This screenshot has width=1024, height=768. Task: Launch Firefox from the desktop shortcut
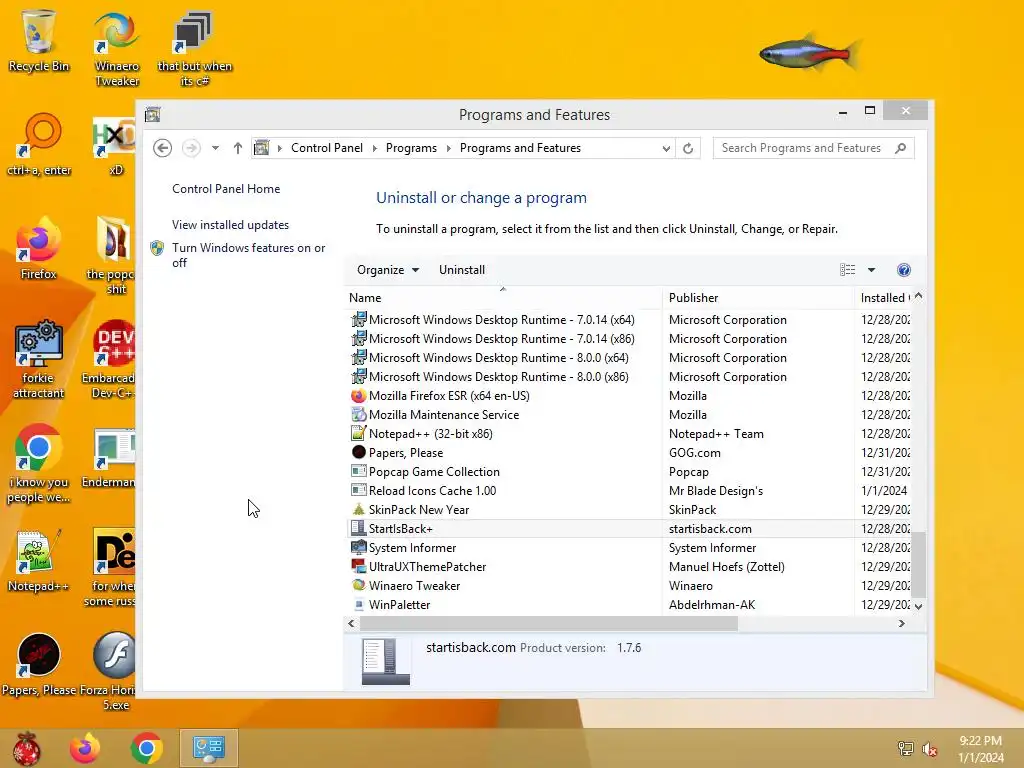point(39,249)
